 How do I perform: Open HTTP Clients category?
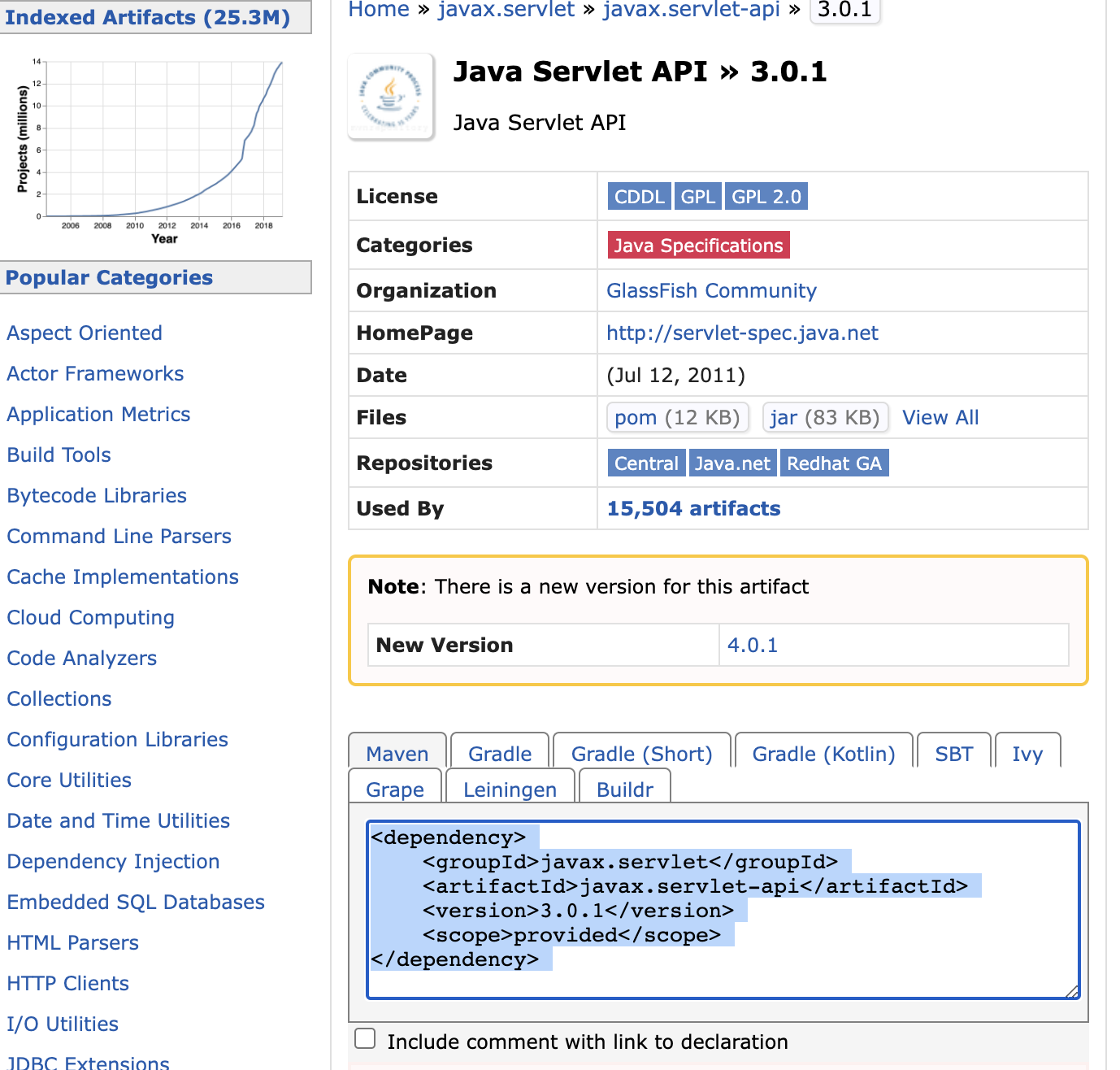tap(67, 983)
